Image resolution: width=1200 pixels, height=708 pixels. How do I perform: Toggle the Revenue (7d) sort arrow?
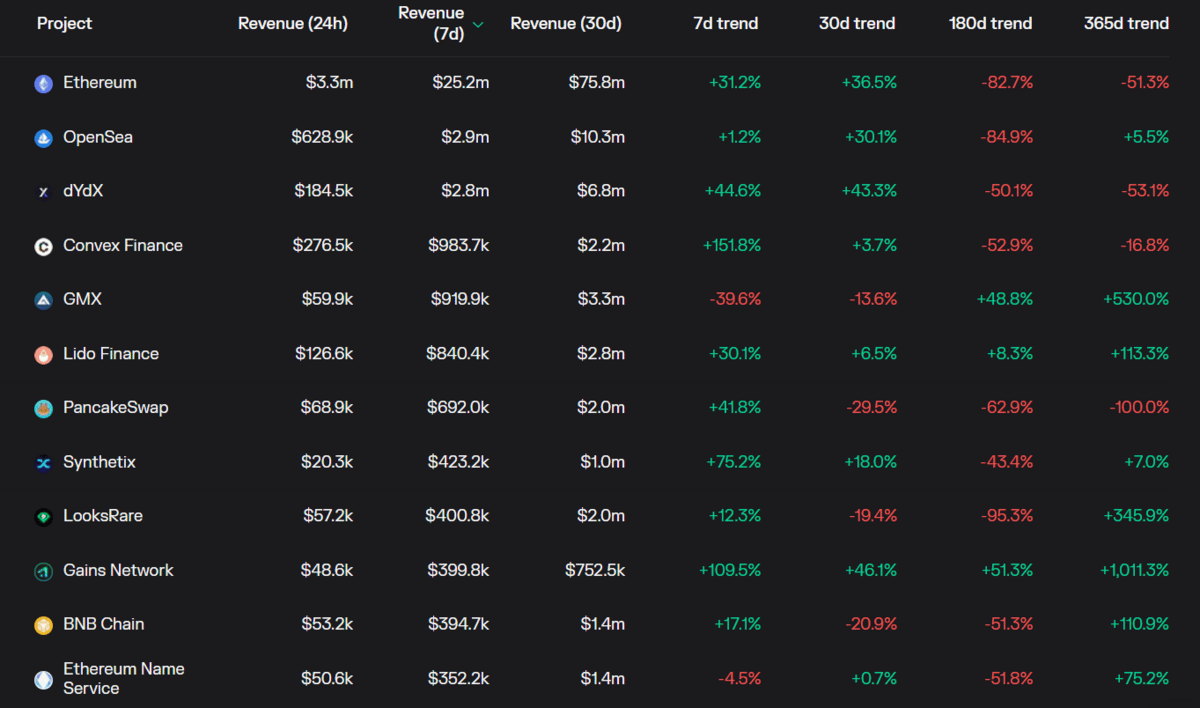tap(478, 24)
